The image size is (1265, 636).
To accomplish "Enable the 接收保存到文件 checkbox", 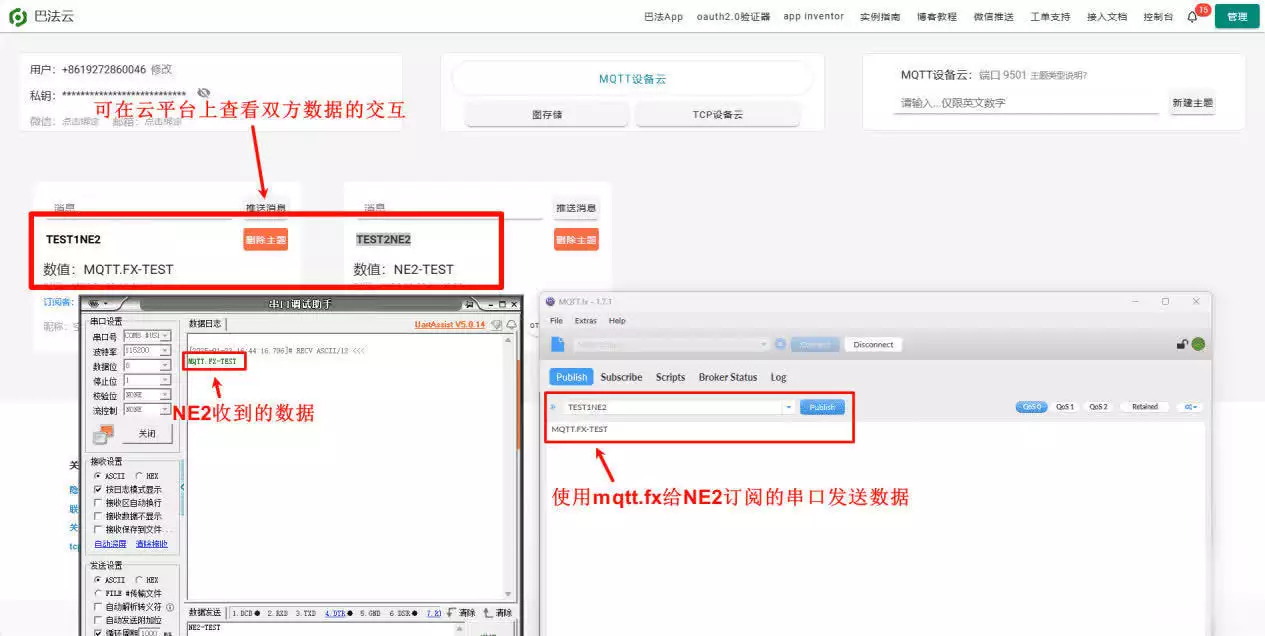I will click(97, 529).
